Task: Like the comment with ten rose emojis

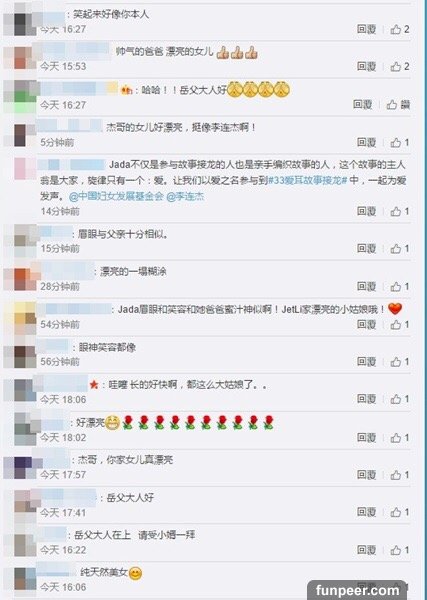Action: click(399, 437)
